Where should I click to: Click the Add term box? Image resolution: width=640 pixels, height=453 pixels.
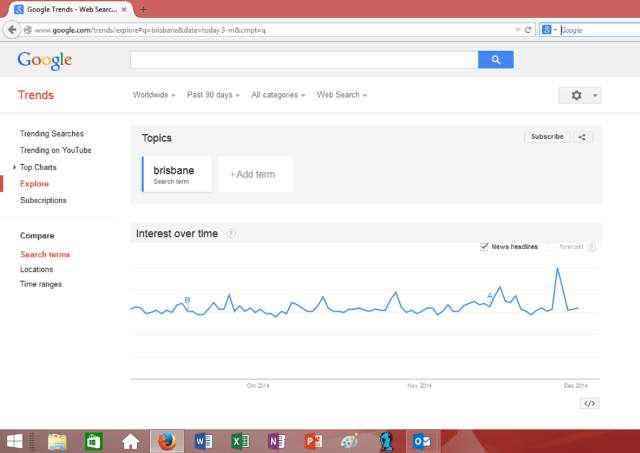pos(254,174)
